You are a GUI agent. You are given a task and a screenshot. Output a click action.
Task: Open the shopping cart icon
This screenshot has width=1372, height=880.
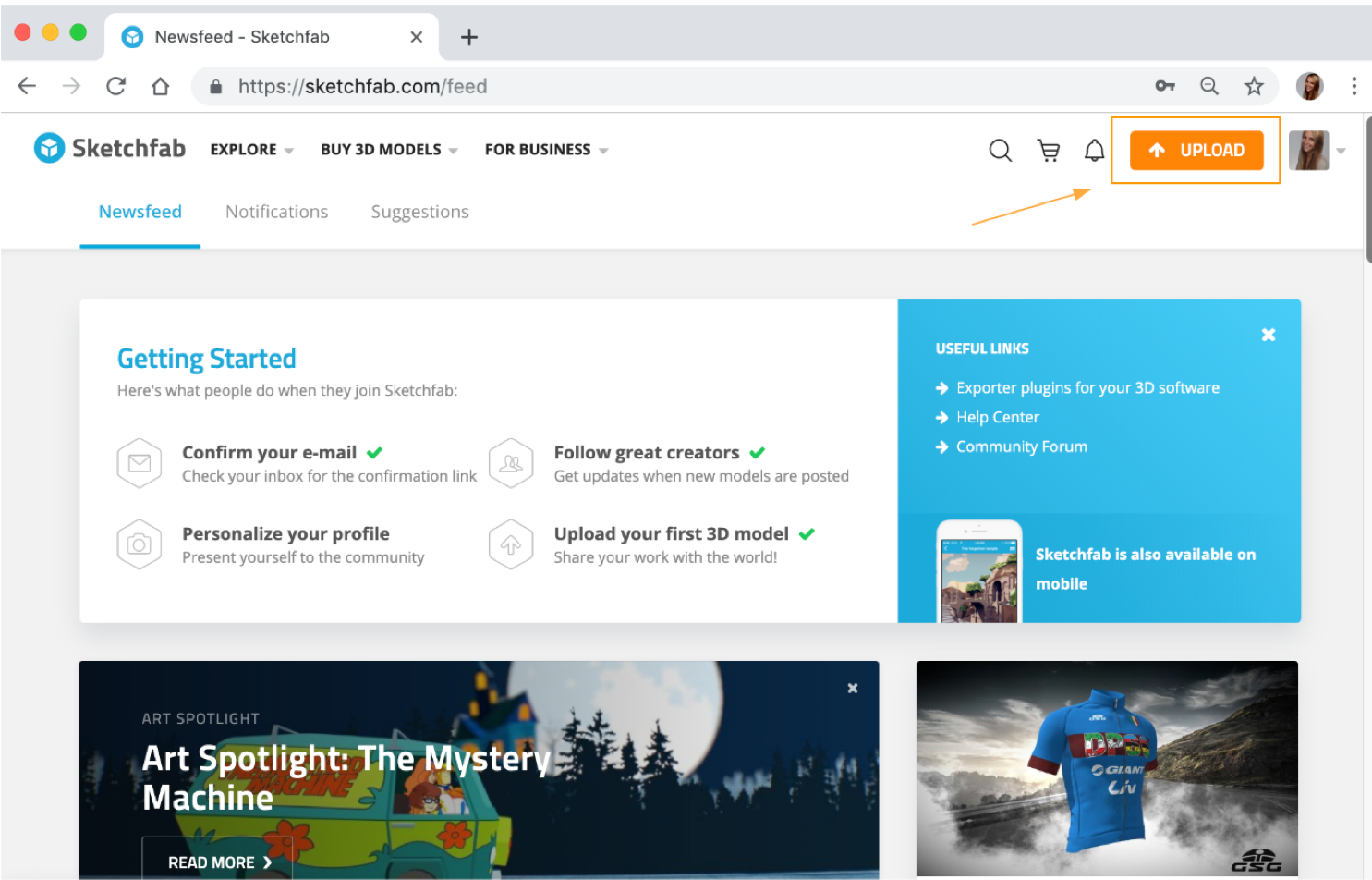click(x=1049, y=150)
